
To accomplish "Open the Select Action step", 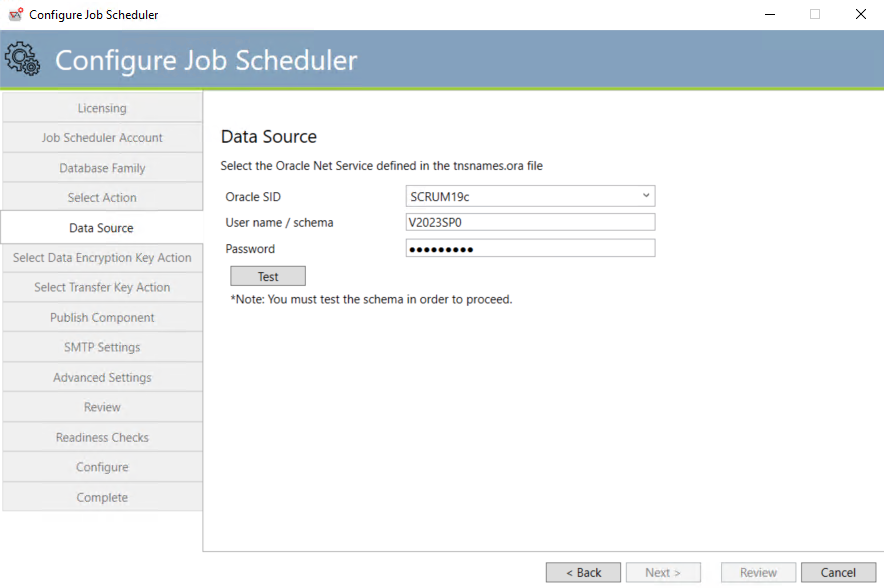I will 102,197.
